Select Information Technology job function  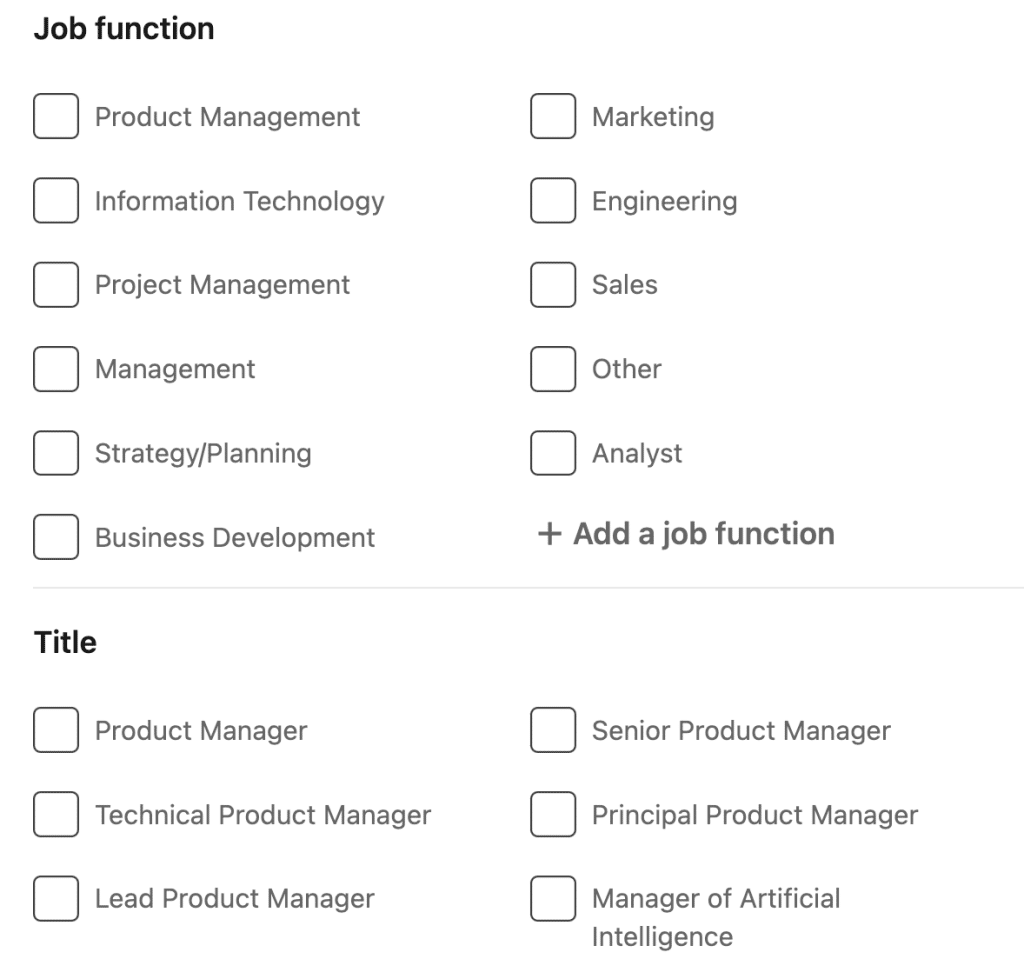point(56,201)
